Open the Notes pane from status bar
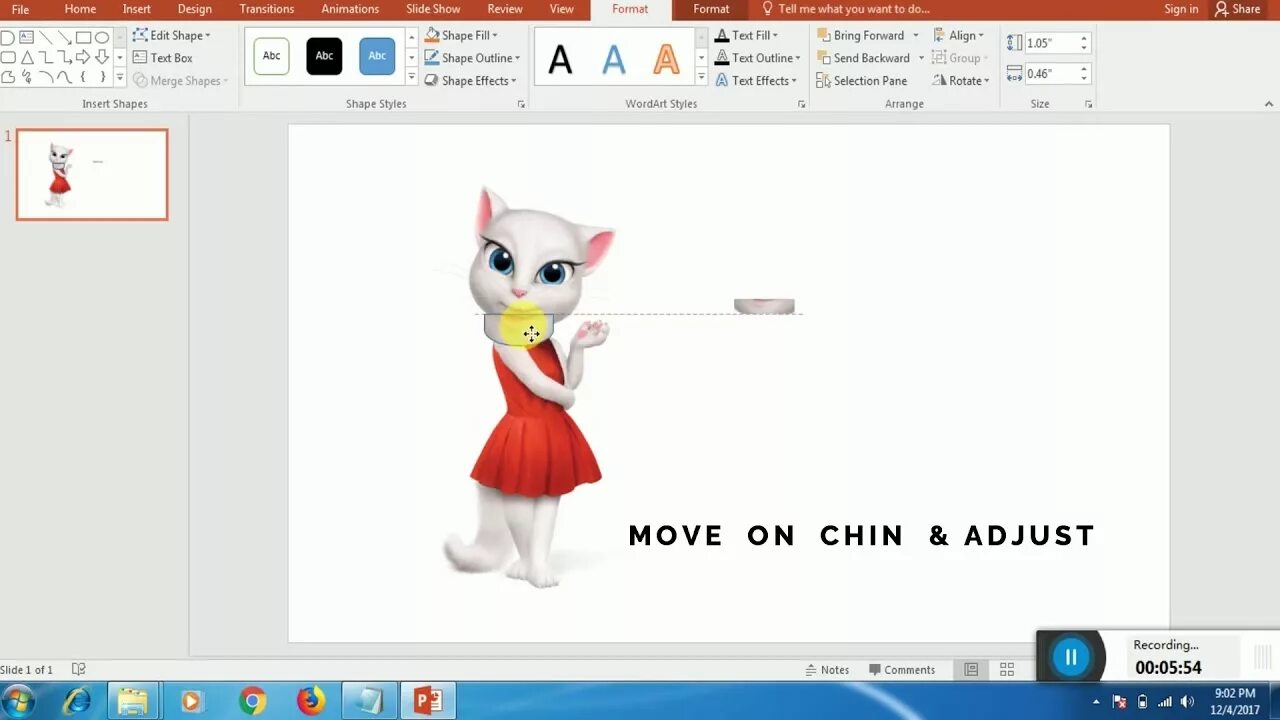The width and height of the screenshot is (1280, 720). tap(827, 670)
